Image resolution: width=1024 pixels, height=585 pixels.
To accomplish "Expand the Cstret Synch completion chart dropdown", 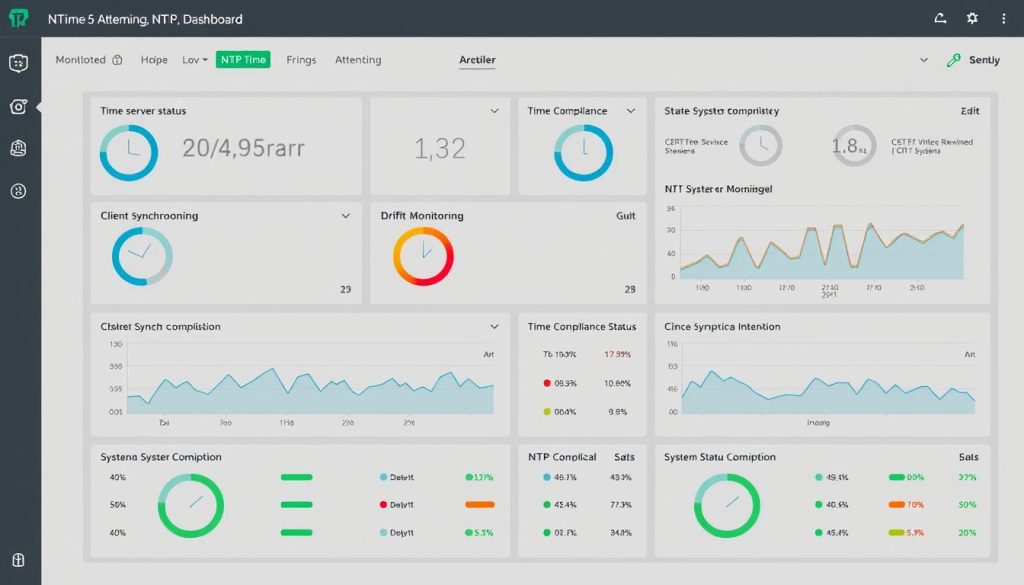I will (x=493, y=326).
